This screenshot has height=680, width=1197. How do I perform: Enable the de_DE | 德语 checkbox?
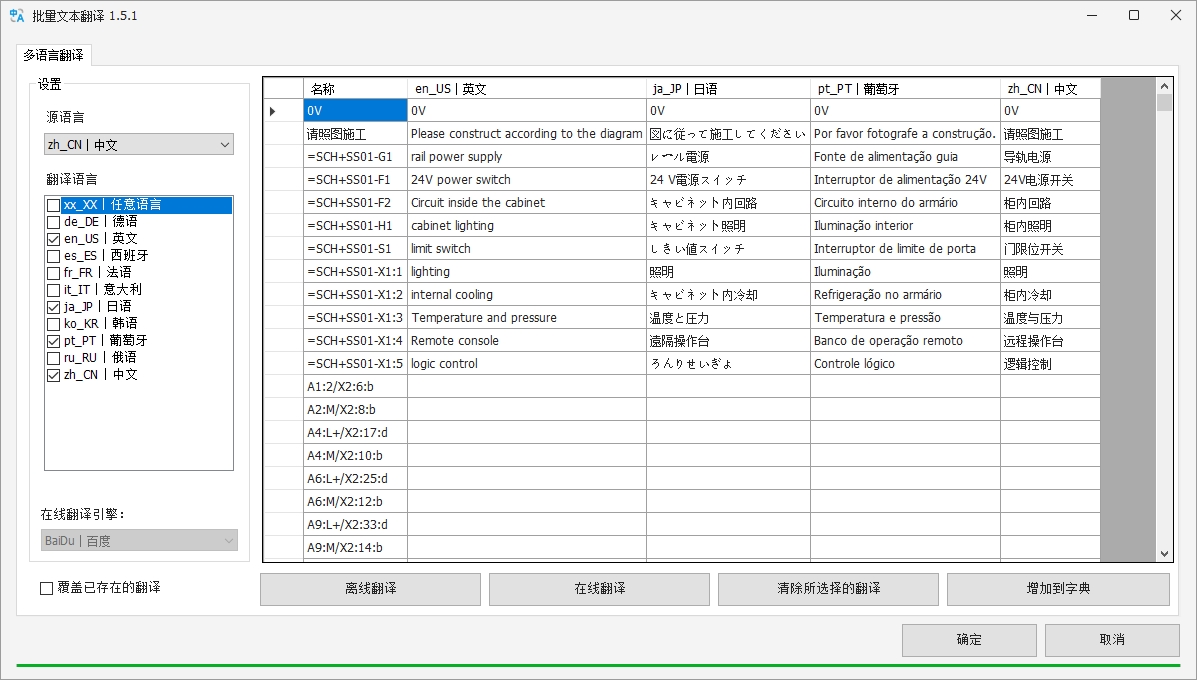[x=53, y=222]
